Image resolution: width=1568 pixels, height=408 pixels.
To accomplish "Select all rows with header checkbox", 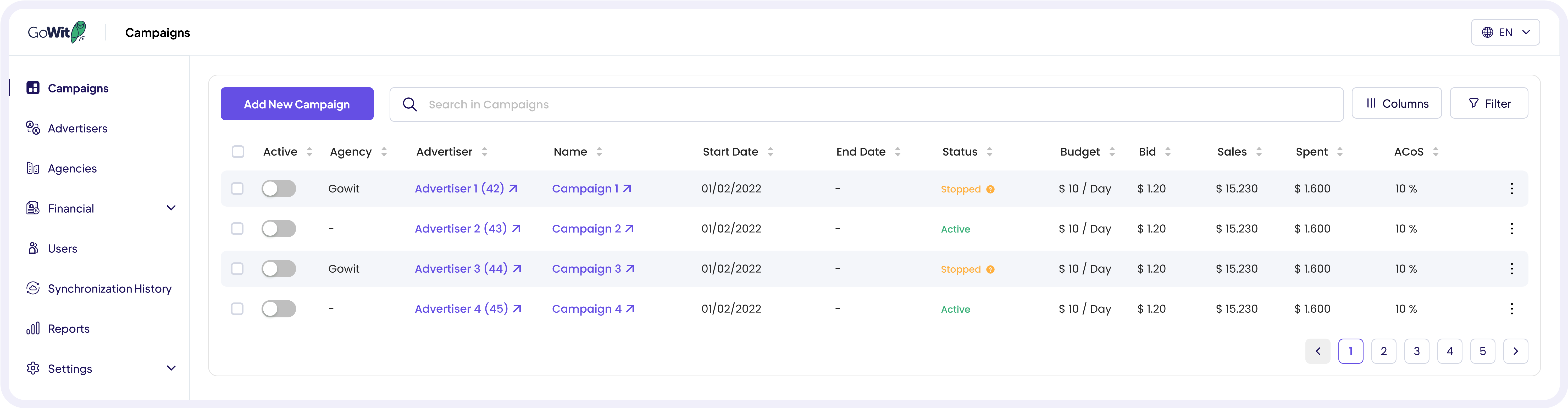I will pos(238,152).
